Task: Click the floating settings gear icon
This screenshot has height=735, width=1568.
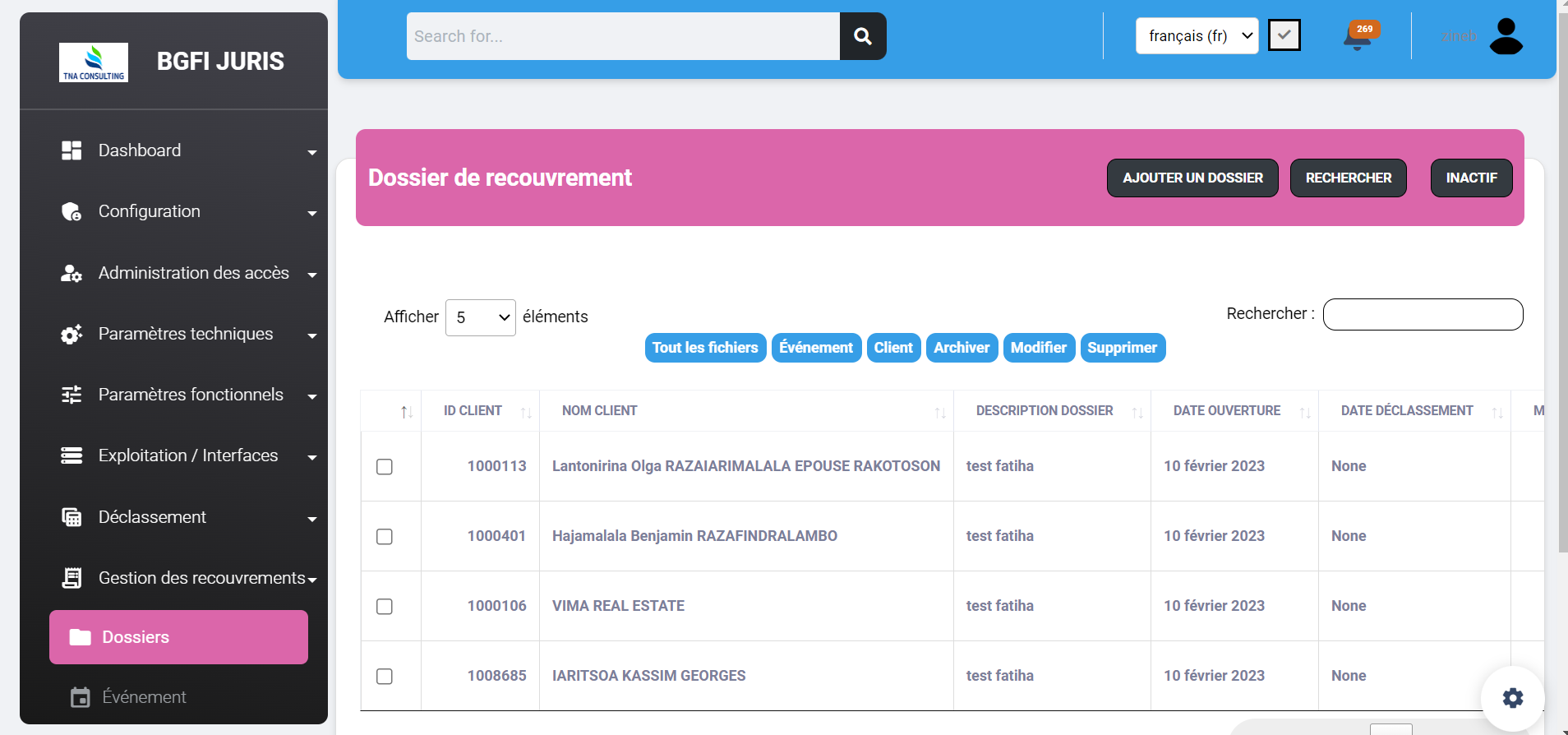Action: coord(1512,698)
